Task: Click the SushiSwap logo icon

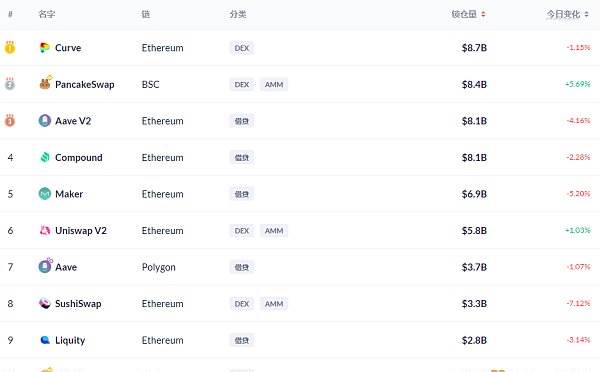Action: [x=45, y=303]
